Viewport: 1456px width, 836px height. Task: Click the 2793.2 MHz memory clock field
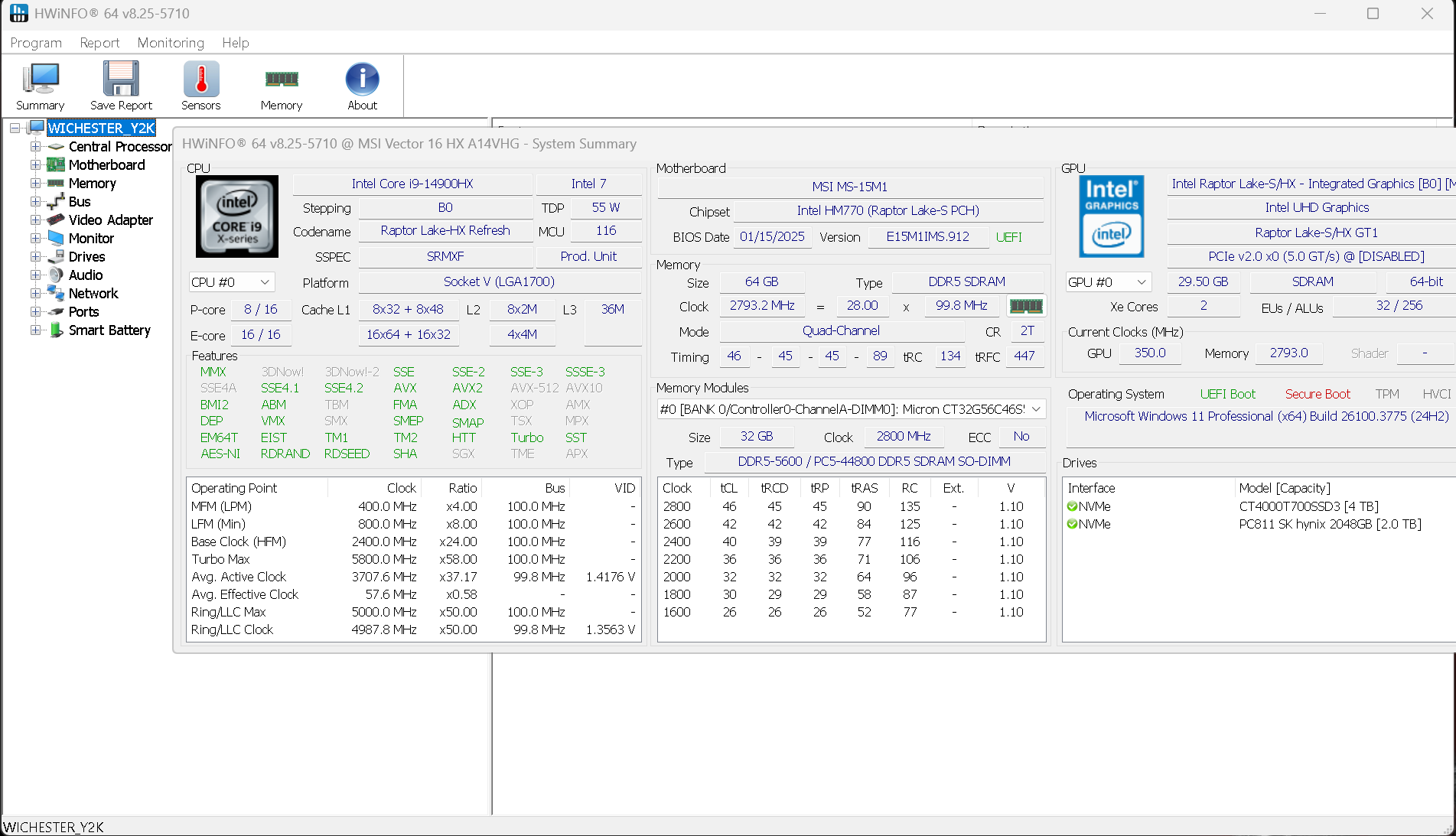[762, 306]
